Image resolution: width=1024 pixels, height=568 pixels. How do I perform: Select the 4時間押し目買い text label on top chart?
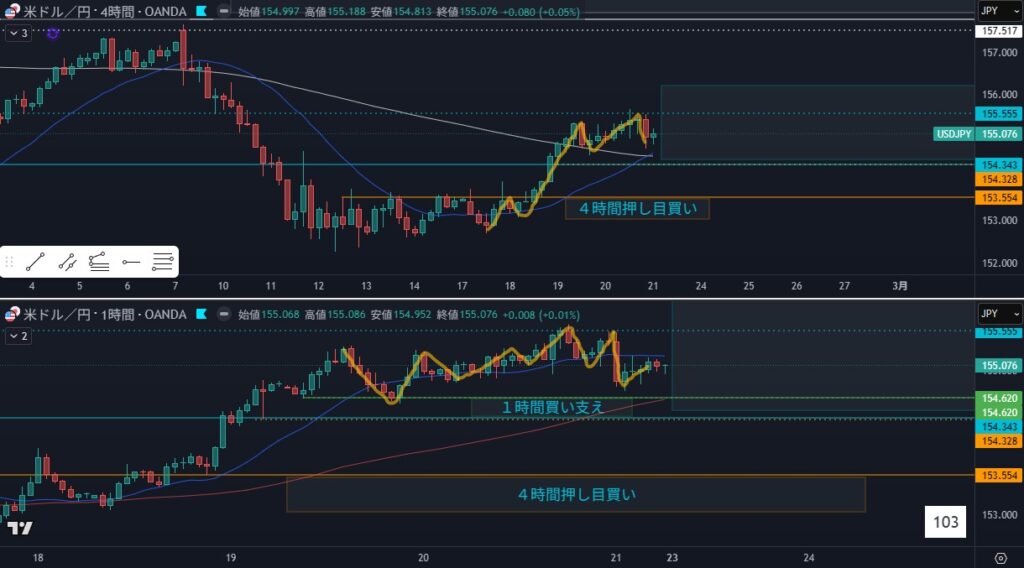point(637,209)
